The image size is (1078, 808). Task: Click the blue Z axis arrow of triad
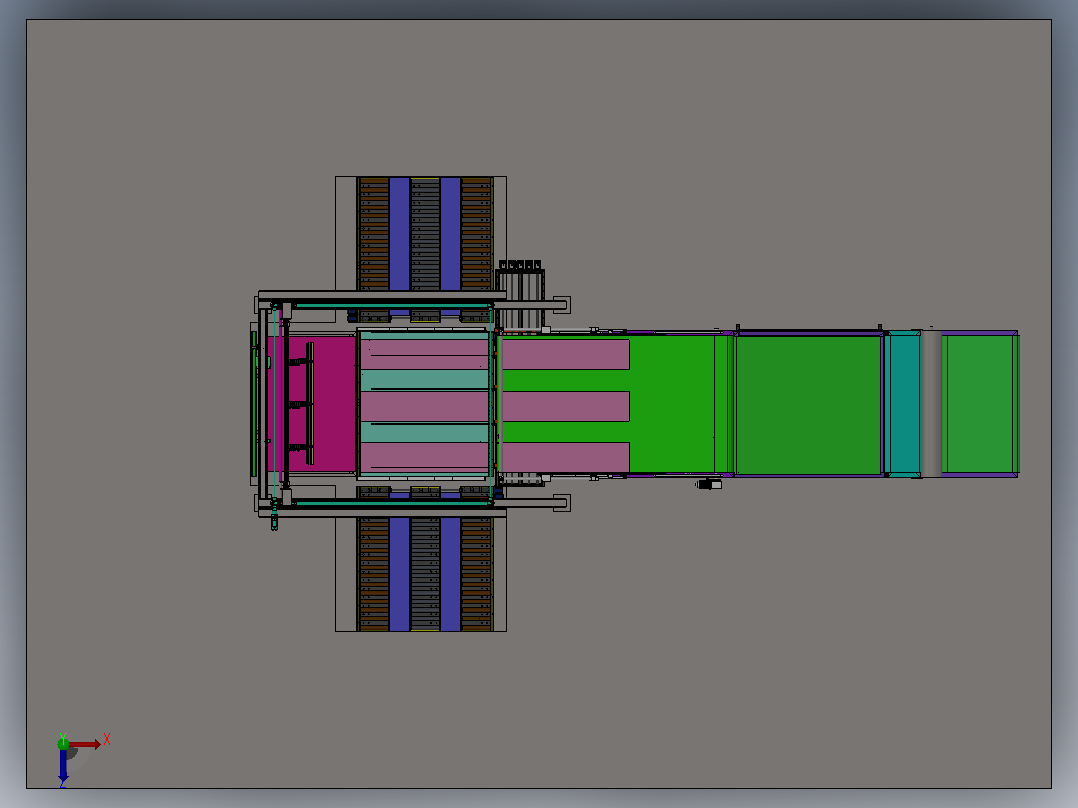click(63, 766)
